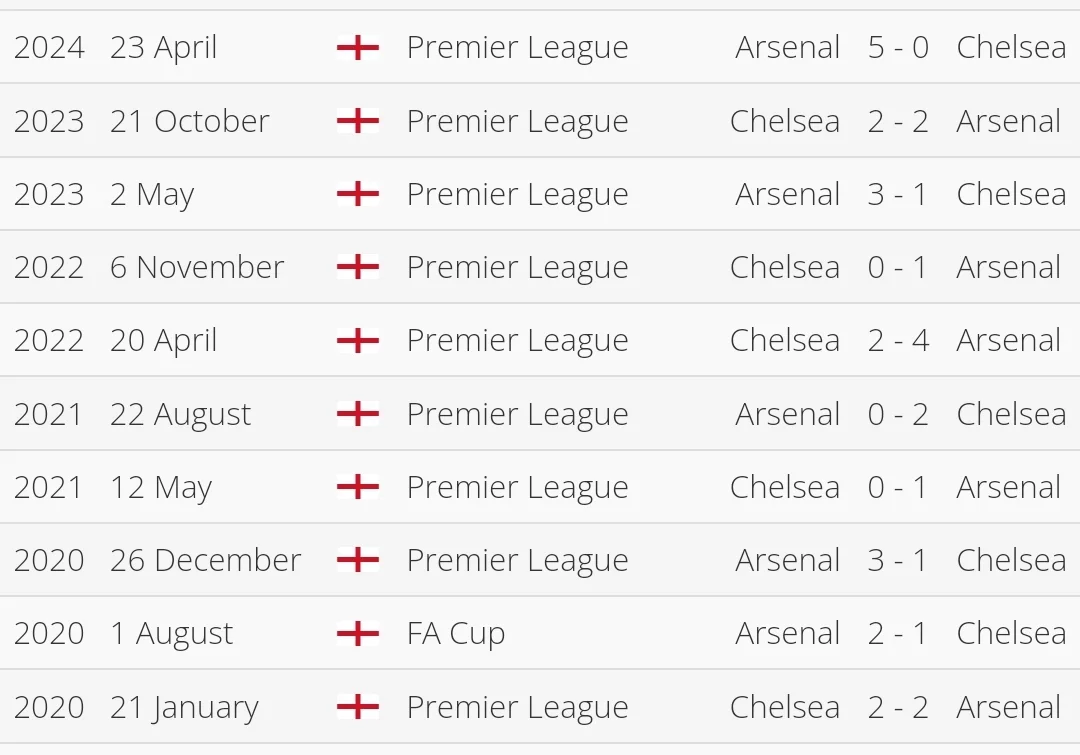
Task: Click England flag on 2 May row
Action: pos(358,194)
